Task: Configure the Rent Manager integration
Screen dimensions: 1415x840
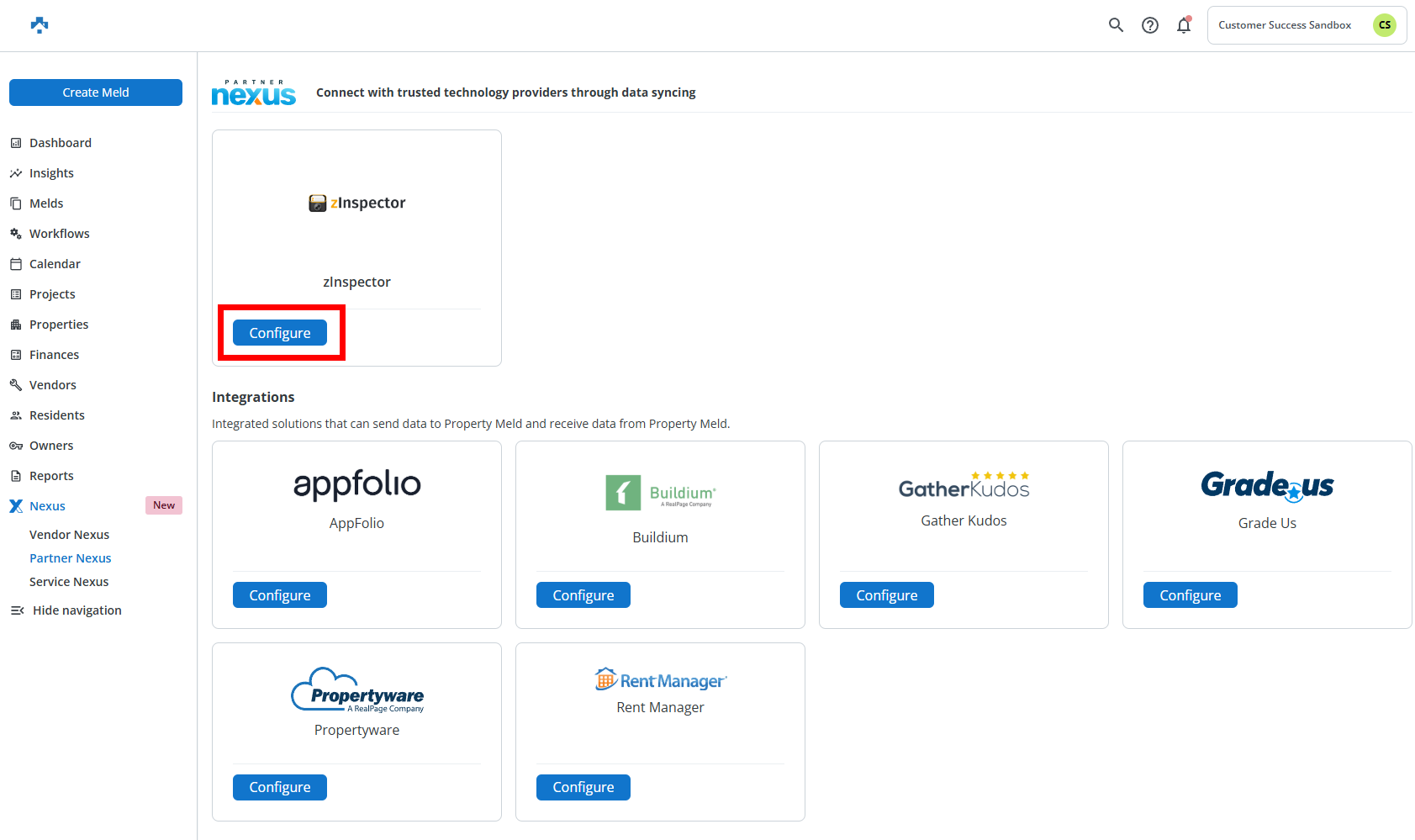Action: click(583, 788)
